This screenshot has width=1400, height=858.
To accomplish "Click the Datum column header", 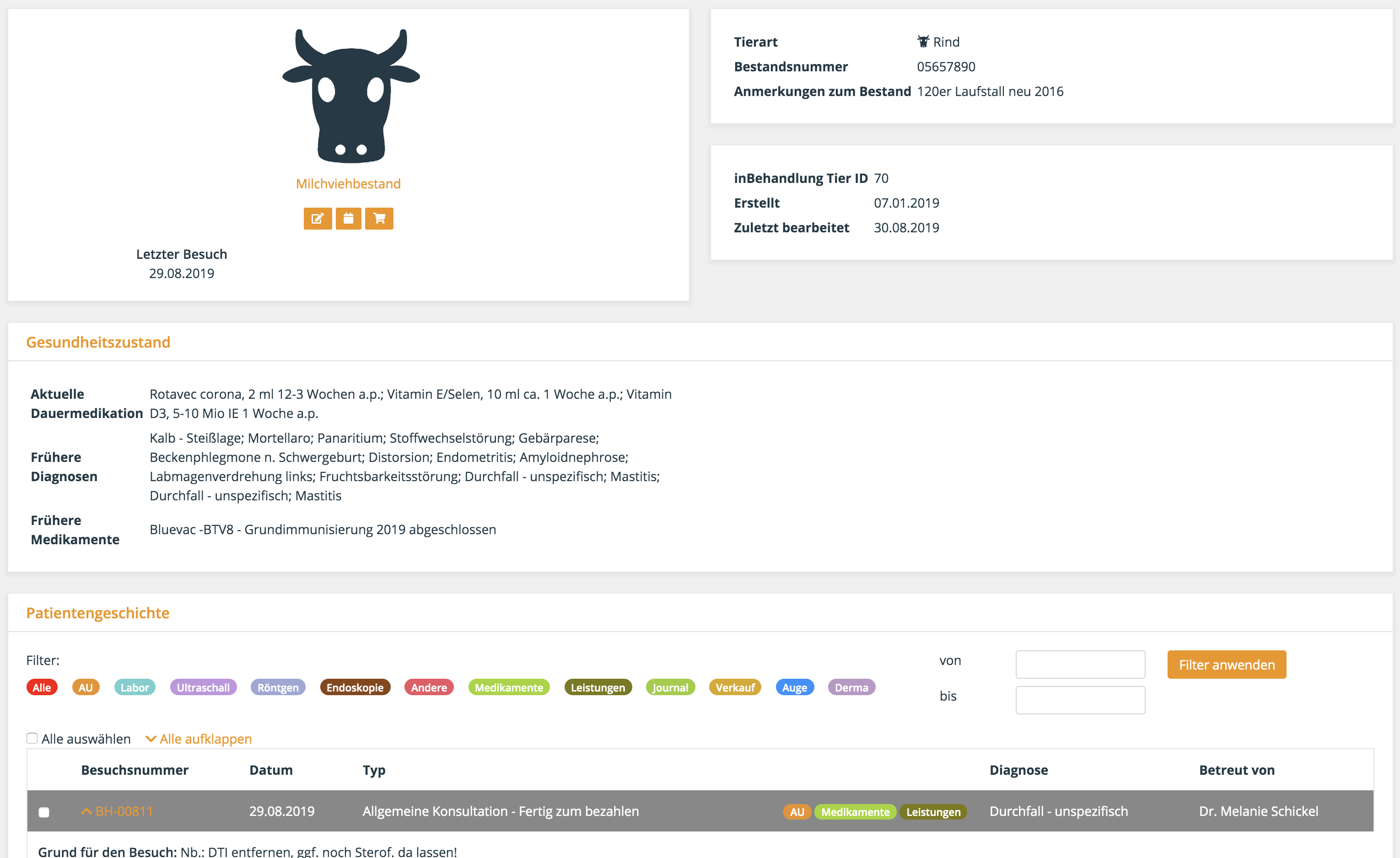I will click(271, 770).
